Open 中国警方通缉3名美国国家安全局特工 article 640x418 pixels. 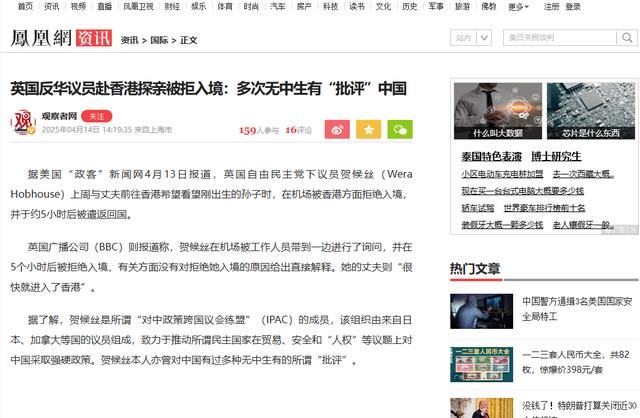pyautogui.click(x=577, y=309)
